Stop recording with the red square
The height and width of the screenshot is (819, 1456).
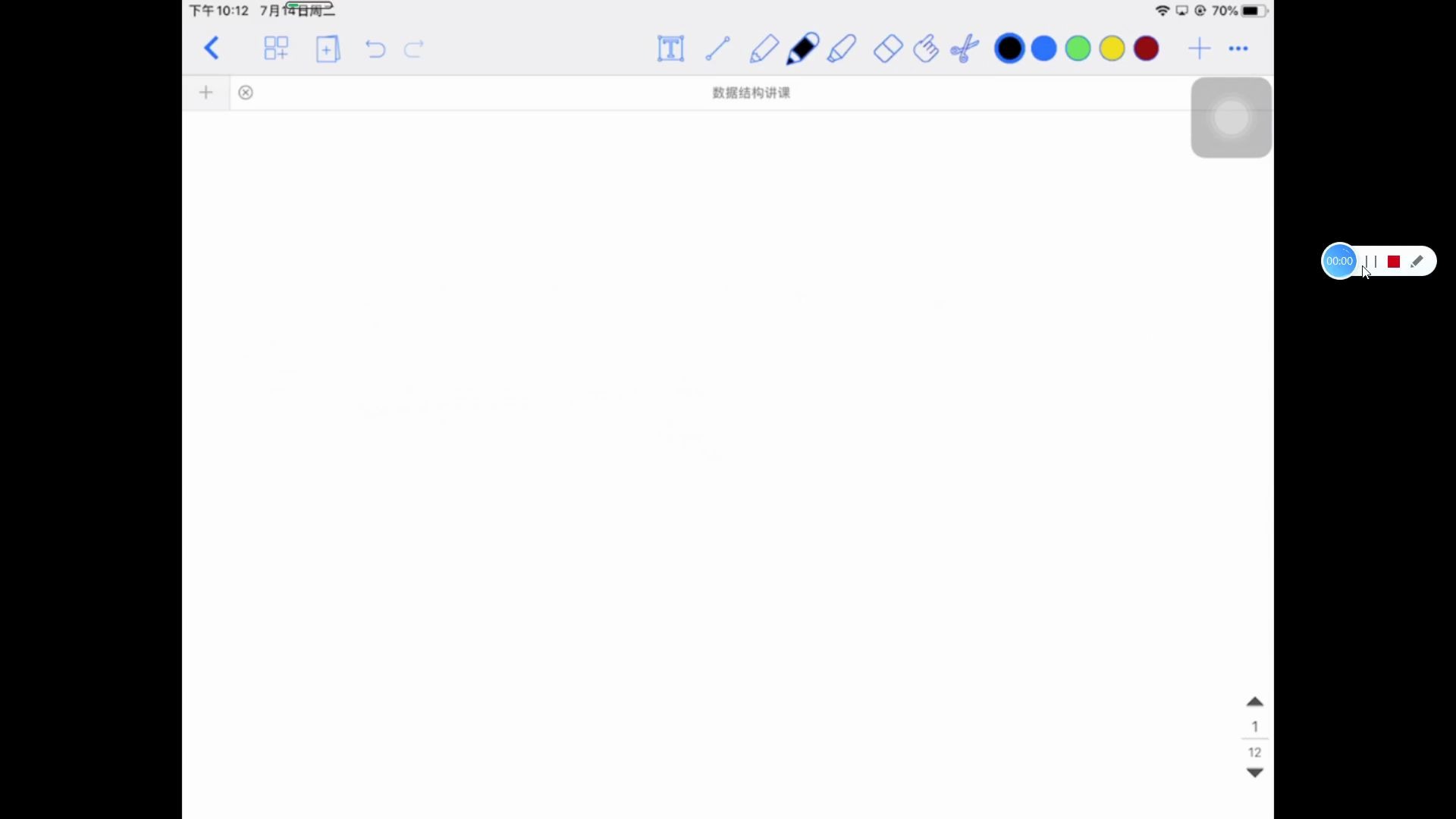1394,262
